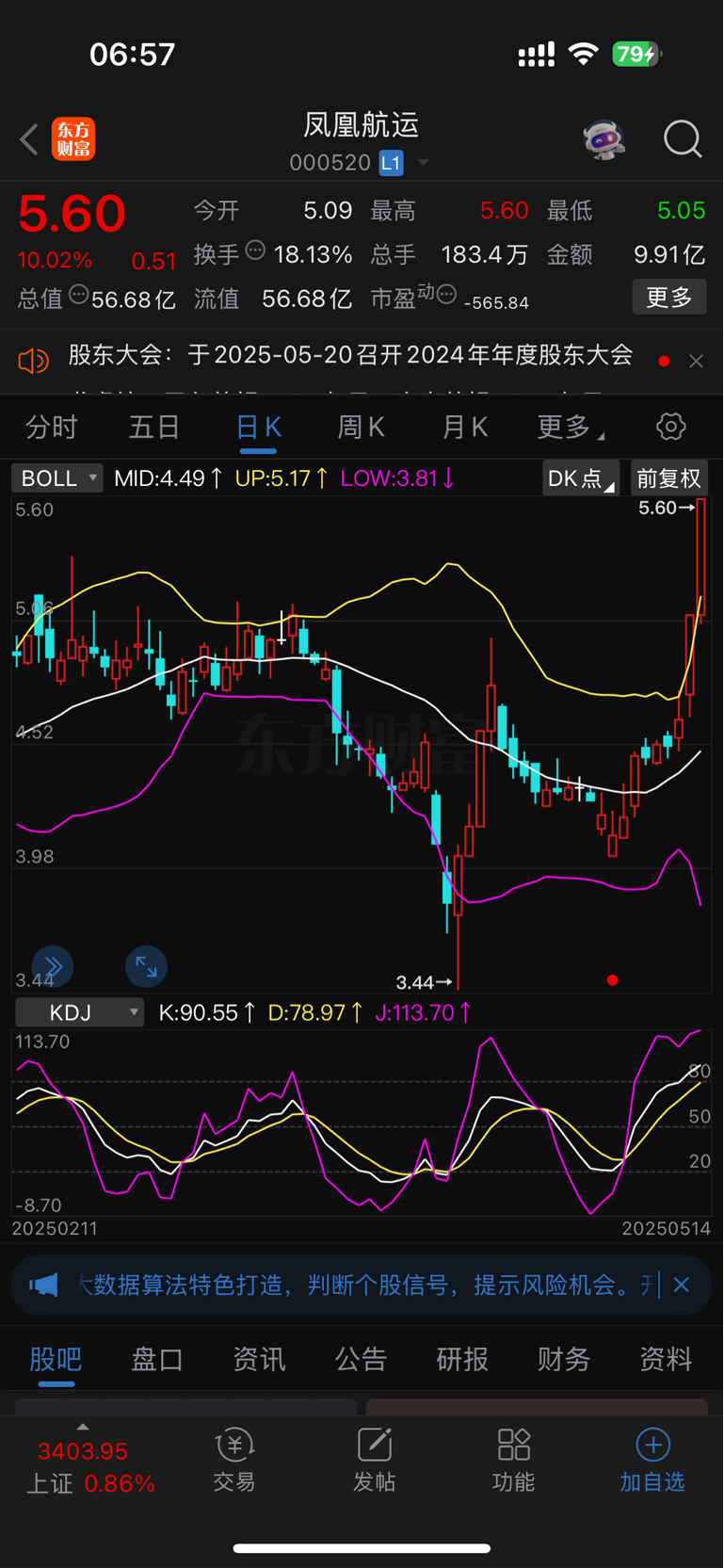
Task: Tap the 10.02% gain percentage
Action: click(55, 260)
